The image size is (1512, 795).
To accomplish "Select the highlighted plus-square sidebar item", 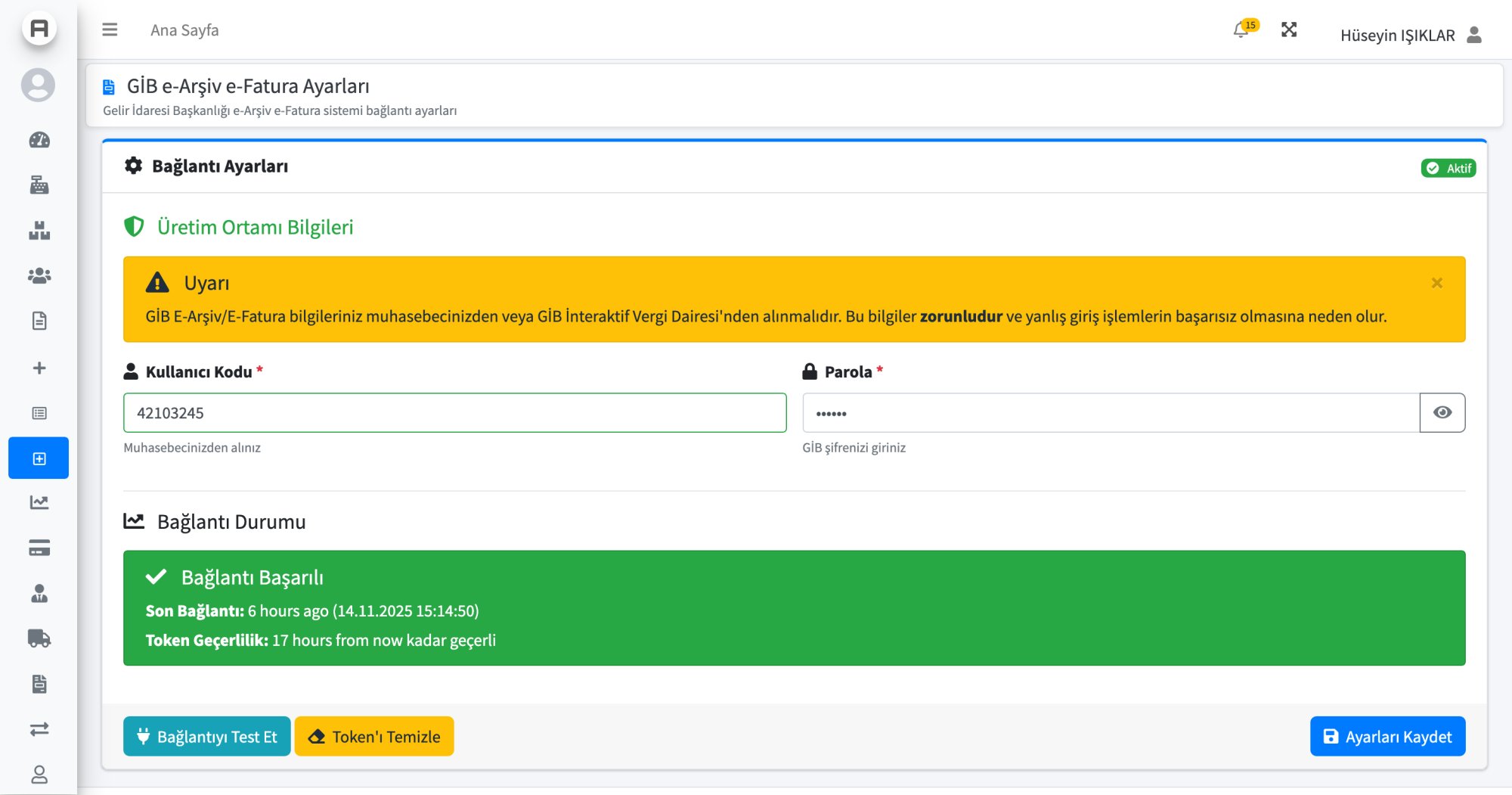I will tap(39, 458).
